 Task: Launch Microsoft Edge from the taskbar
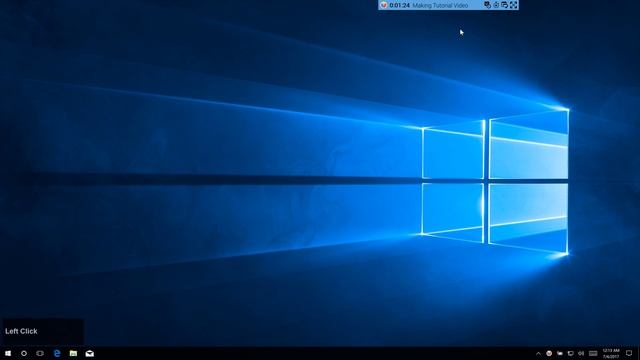[57, 353]
